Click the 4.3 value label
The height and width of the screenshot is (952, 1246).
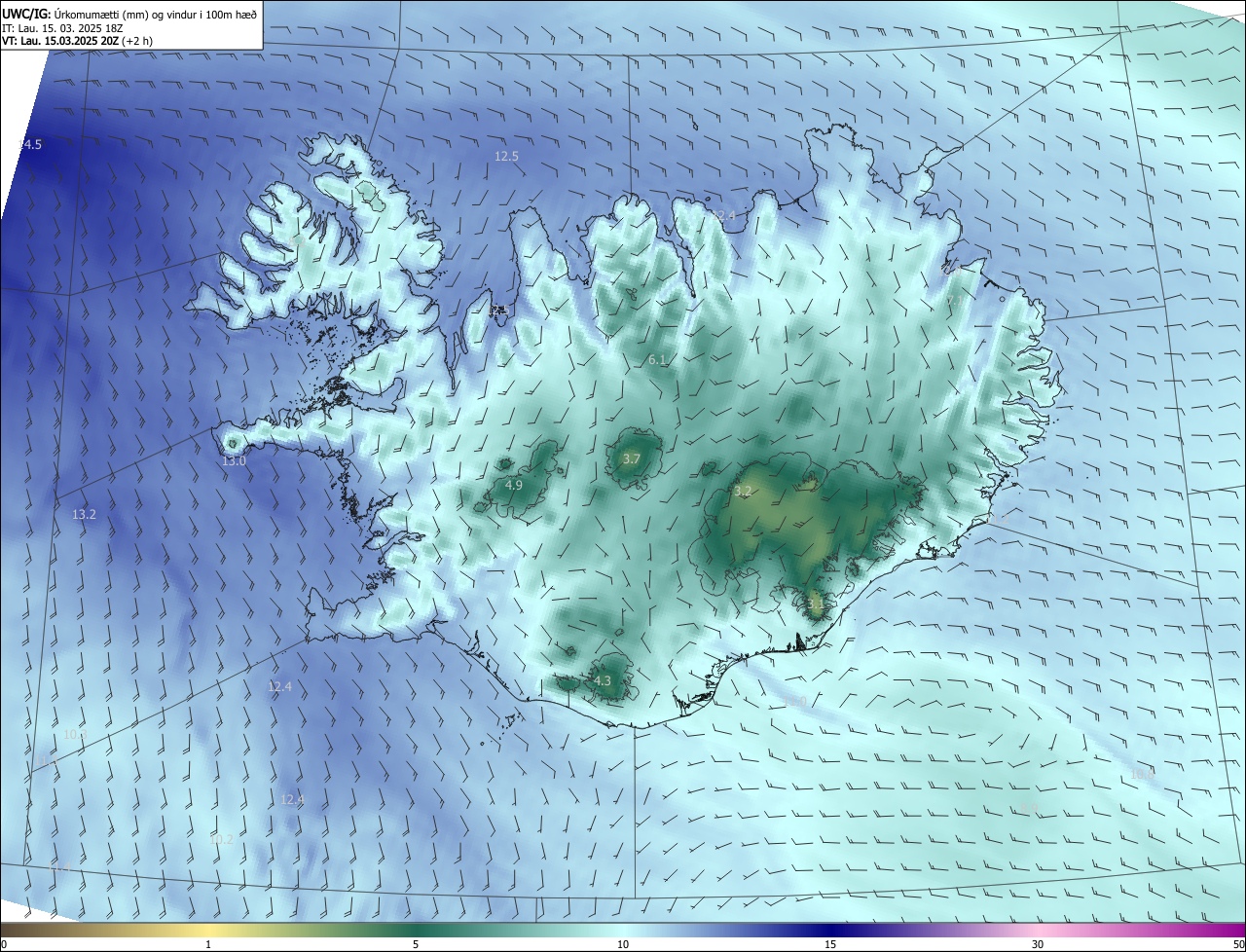click(602, 681)
